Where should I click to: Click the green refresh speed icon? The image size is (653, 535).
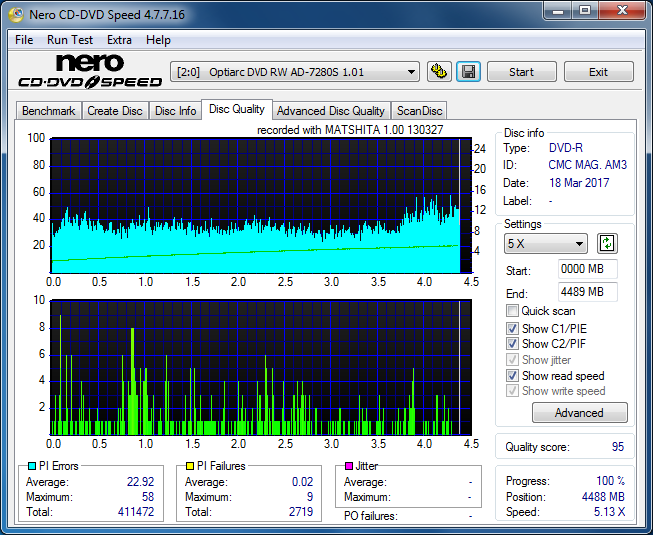[607, 244]
